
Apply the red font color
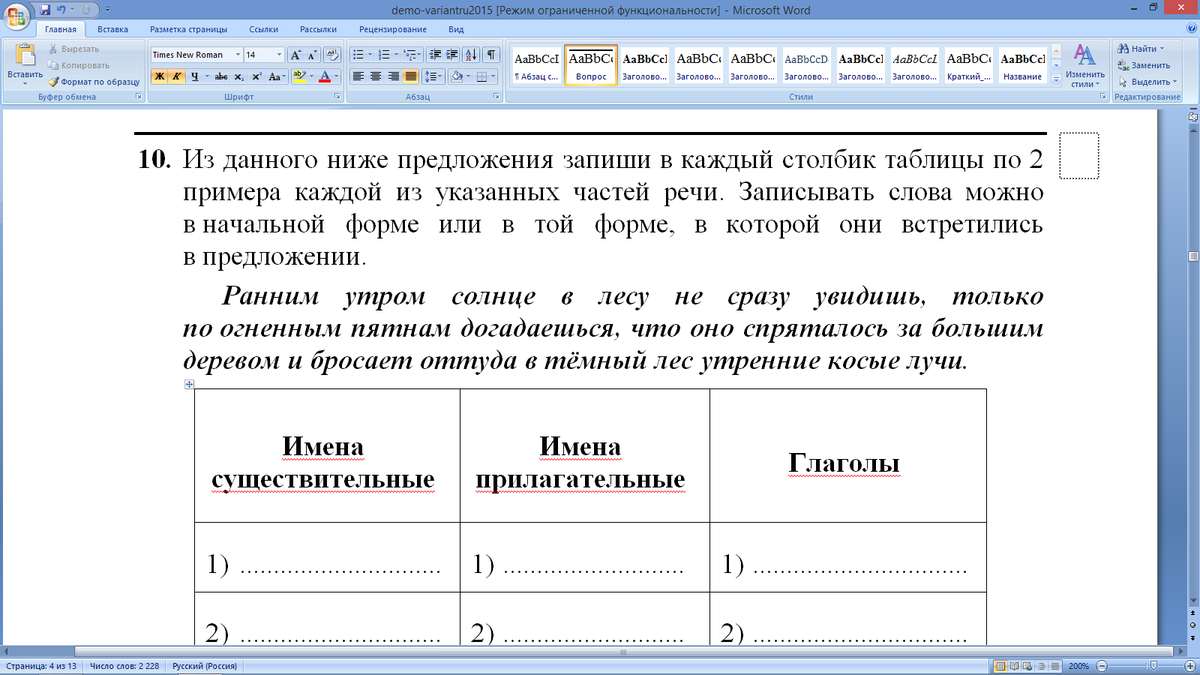324,76
